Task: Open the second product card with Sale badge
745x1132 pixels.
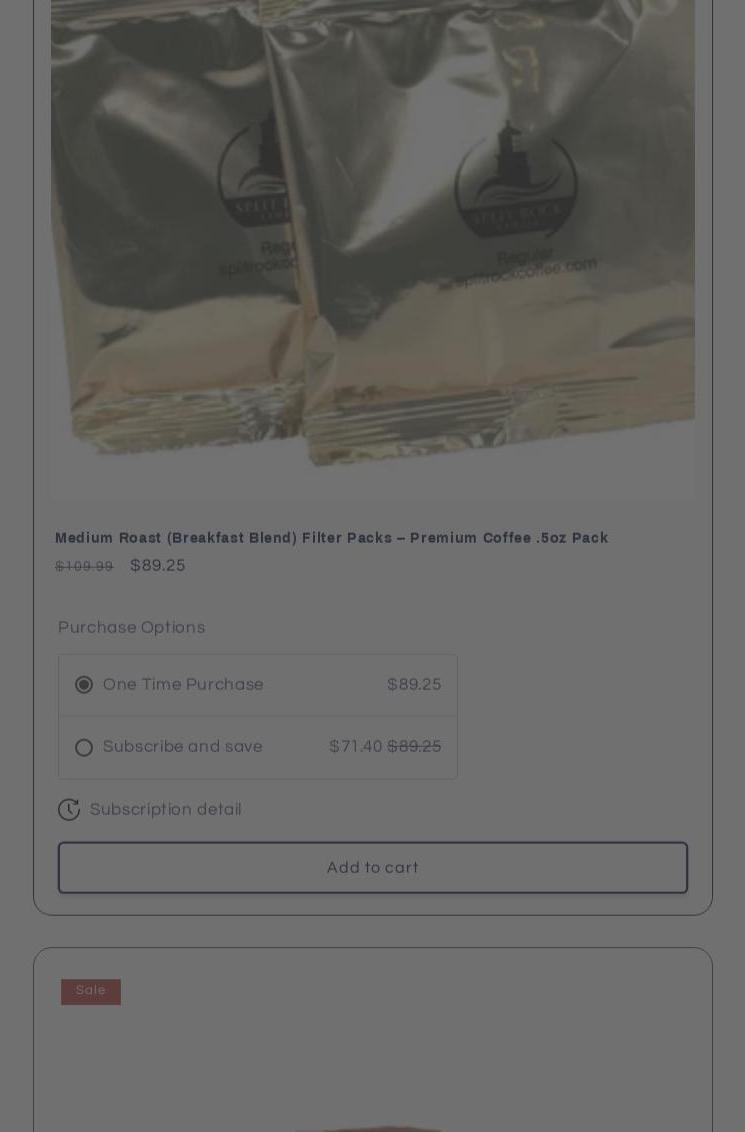Action: (372, 1040)
